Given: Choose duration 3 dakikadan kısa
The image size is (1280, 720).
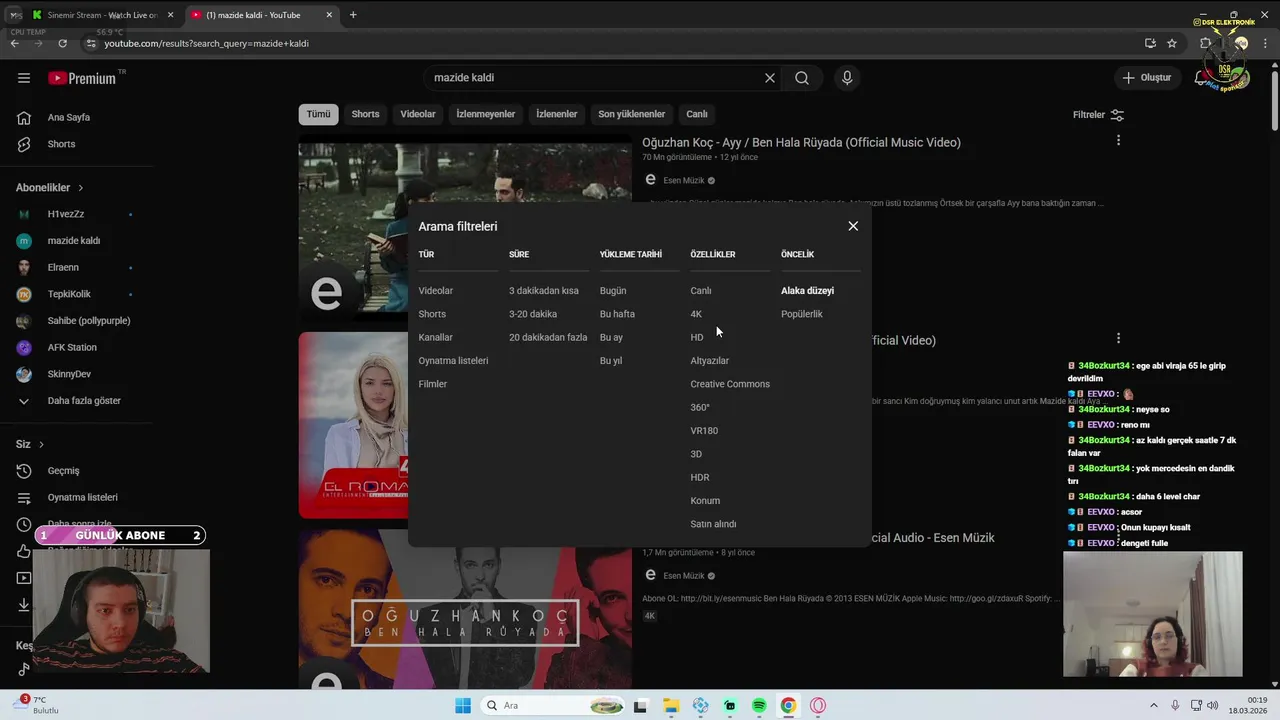Looking at the screenshot, I should coord(544,291).
